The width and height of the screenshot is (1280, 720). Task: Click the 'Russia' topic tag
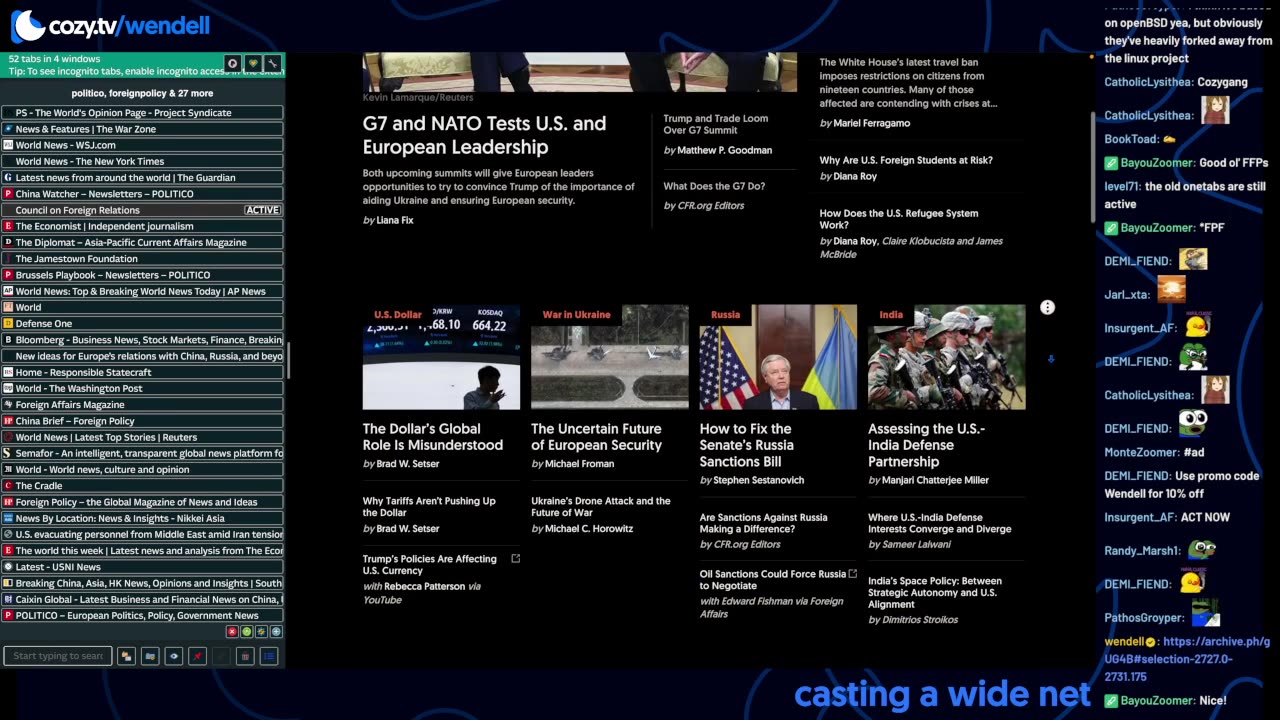point(726,315)
